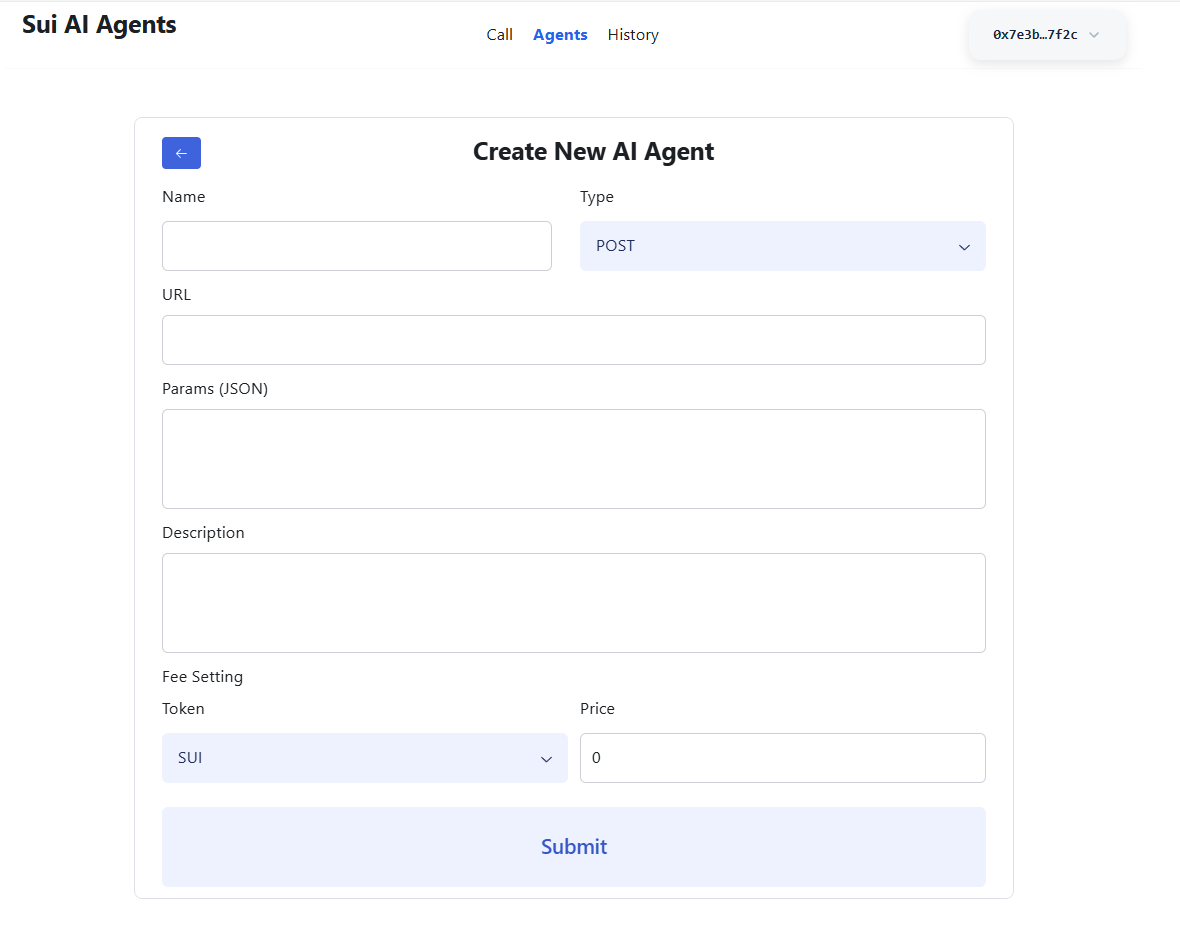The image size is (1180, 951).
Task: Click the Description label
Action: (x=203, y=533)
